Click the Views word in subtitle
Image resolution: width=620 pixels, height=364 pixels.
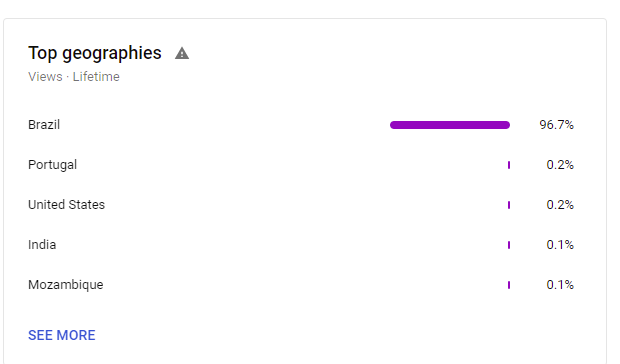point(45,76)
